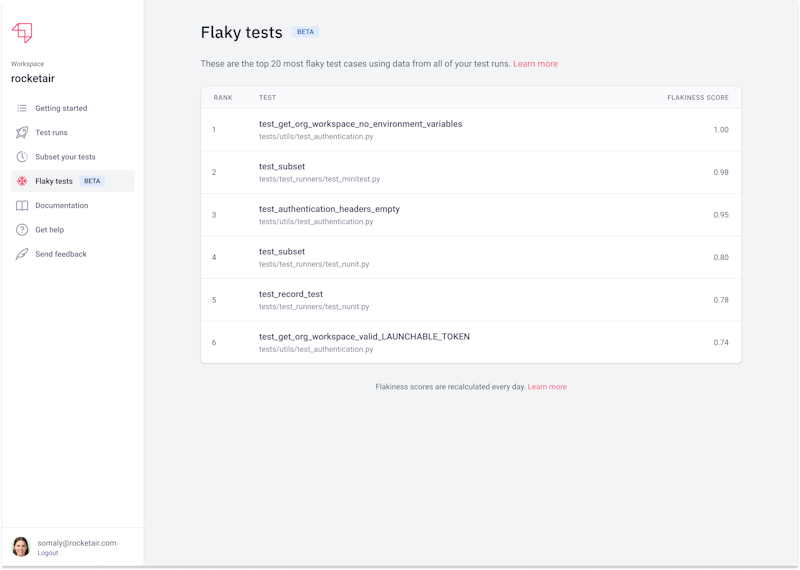Open the Documentation menu item
The height and width of the screenshot is (570, 800).
coord(61,206)
